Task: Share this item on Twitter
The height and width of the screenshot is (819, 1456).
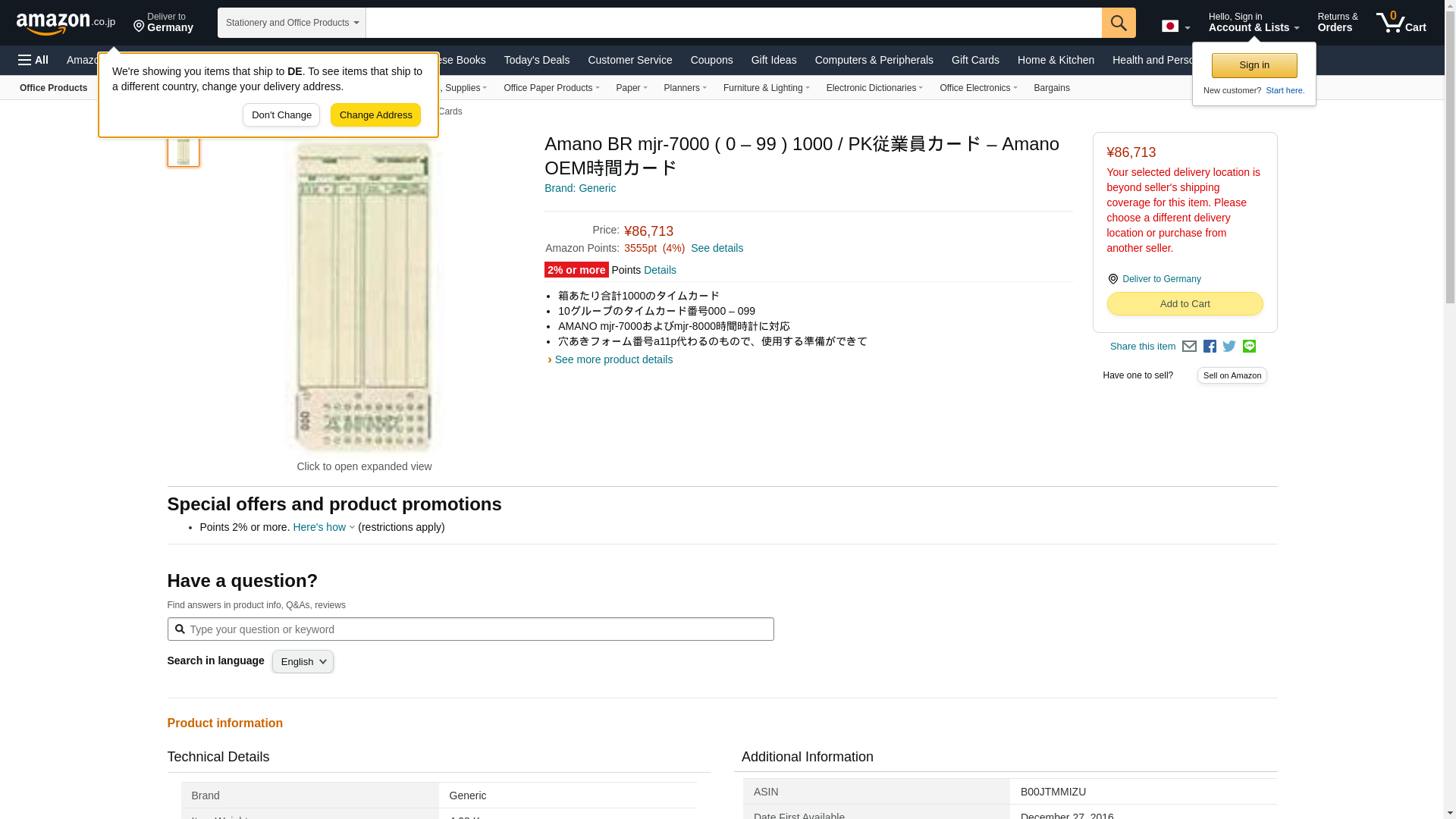Action: (x=1229, y=347)
